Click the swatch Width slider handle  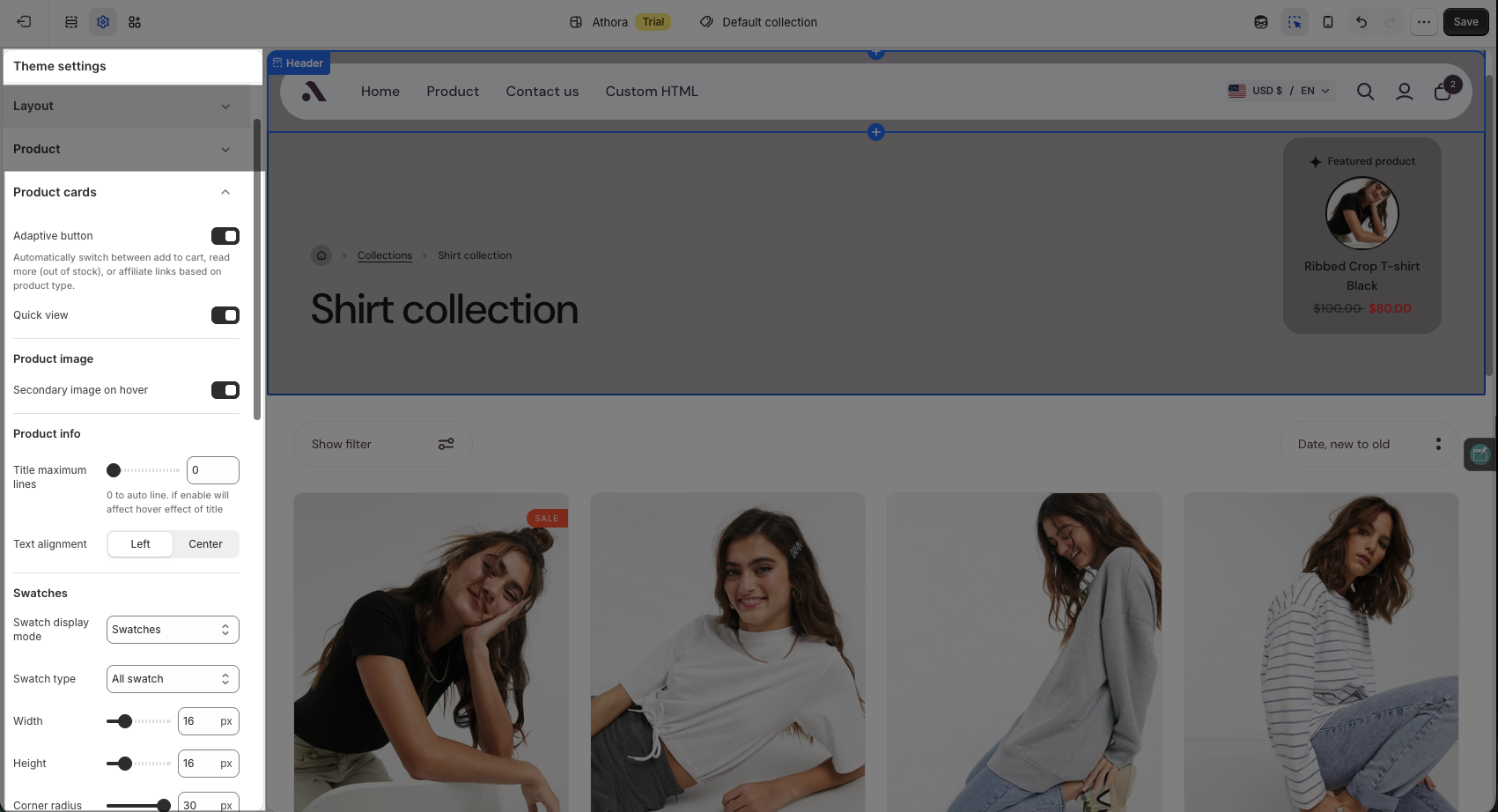(125, 721)
